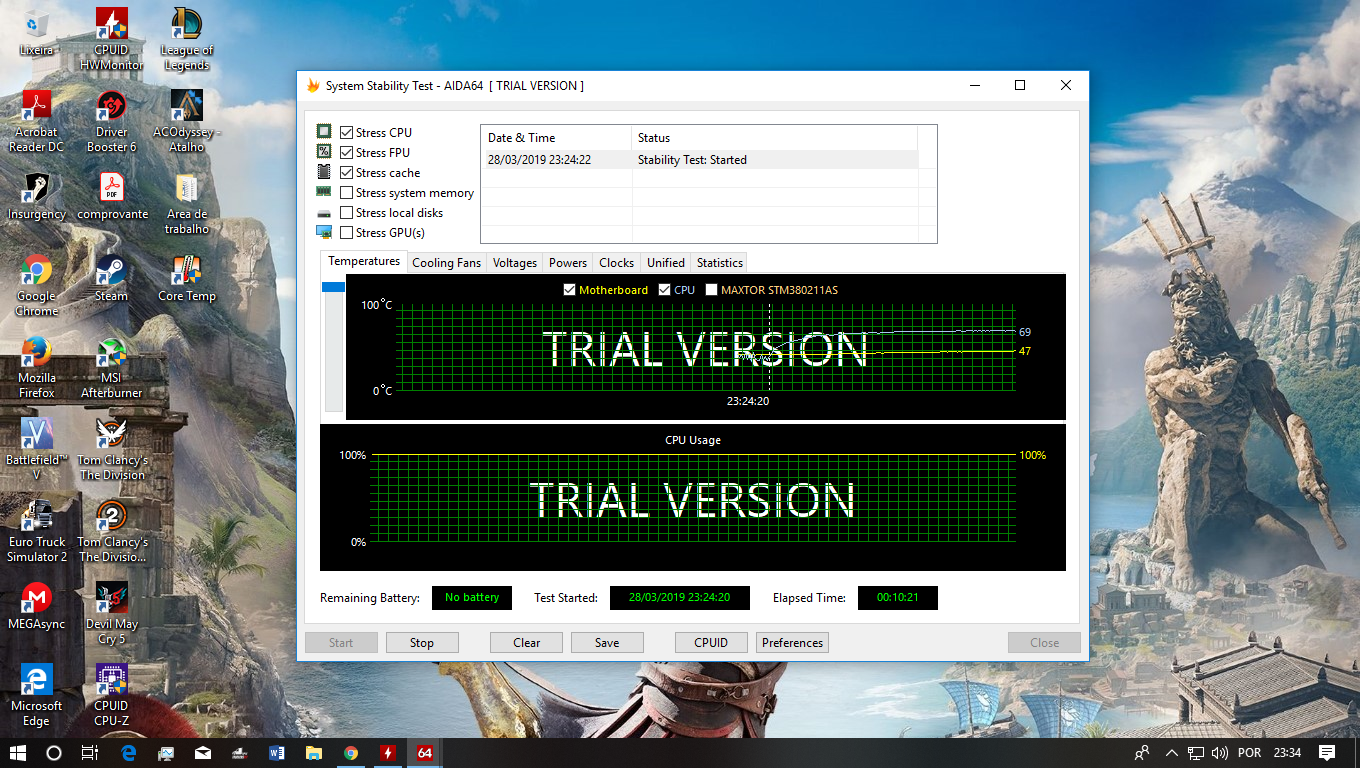Open the Lixeira recycle bin desktop icon
Viewport: 1360px width, 768px height.
click(x=36, y=33)
